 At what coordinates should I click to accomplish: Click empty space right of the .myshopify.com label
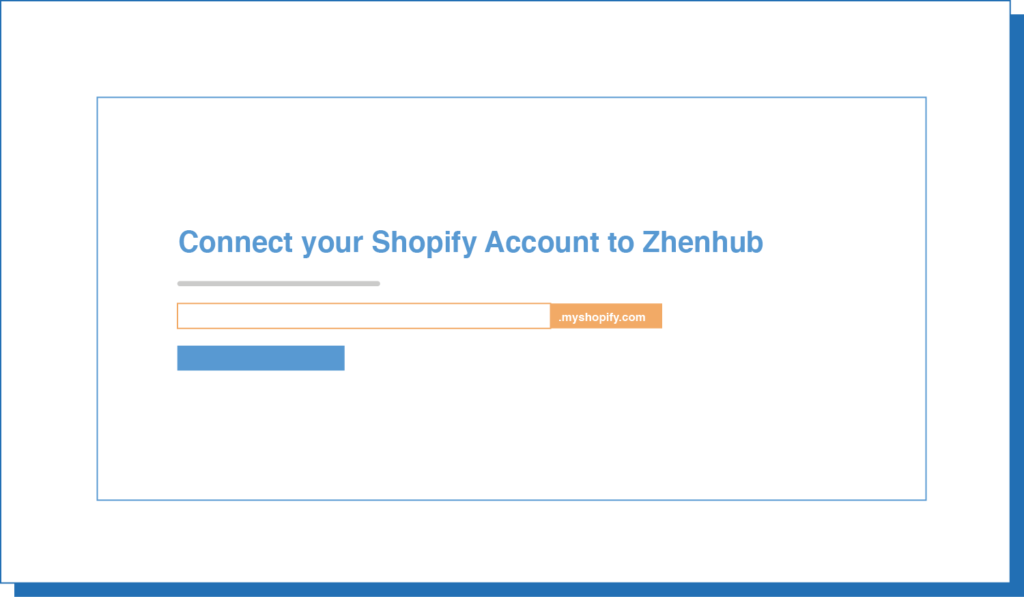(x=793, y=316)
